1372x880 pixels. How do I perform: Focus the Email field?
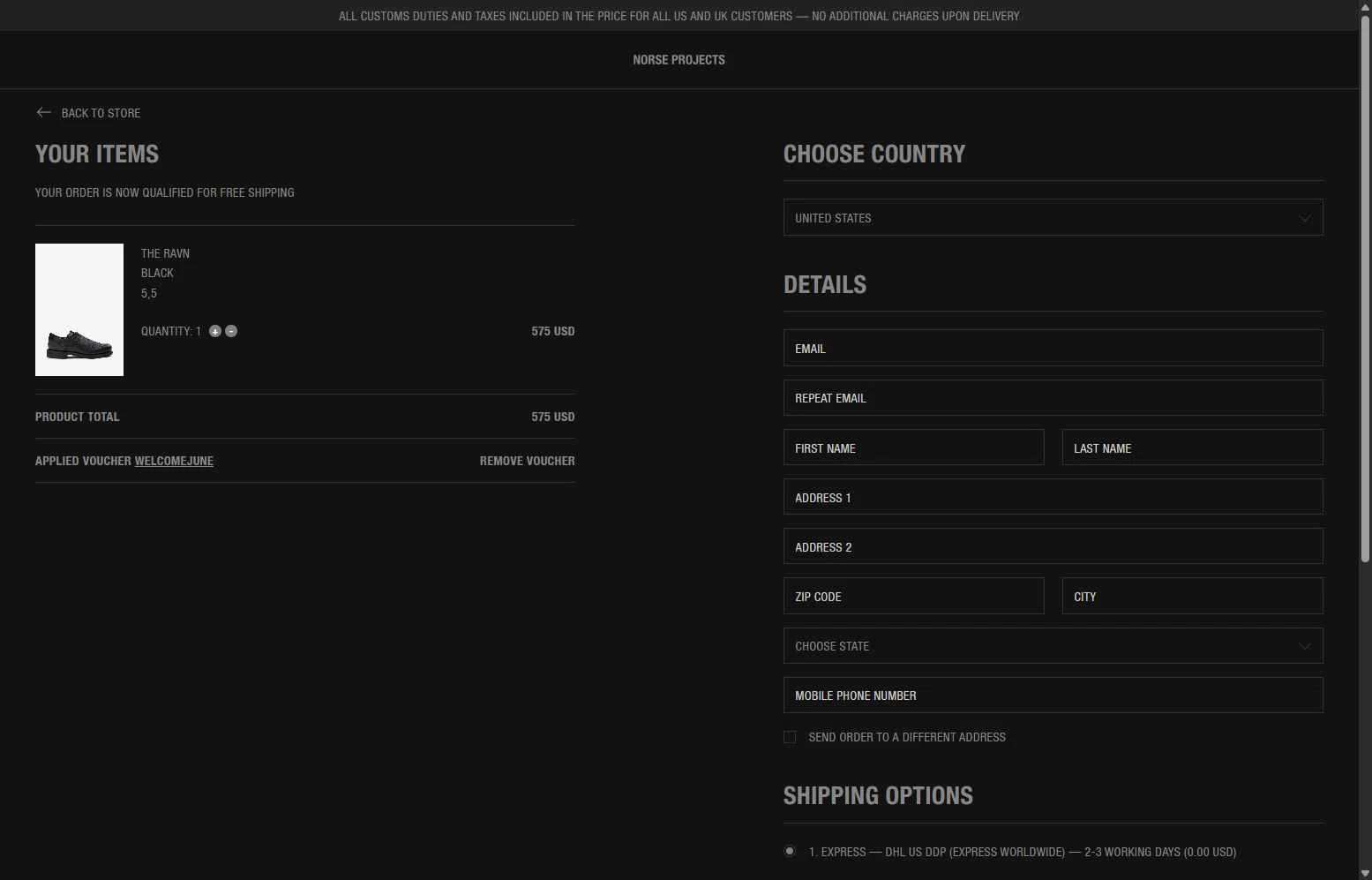tap(1053, 349)
